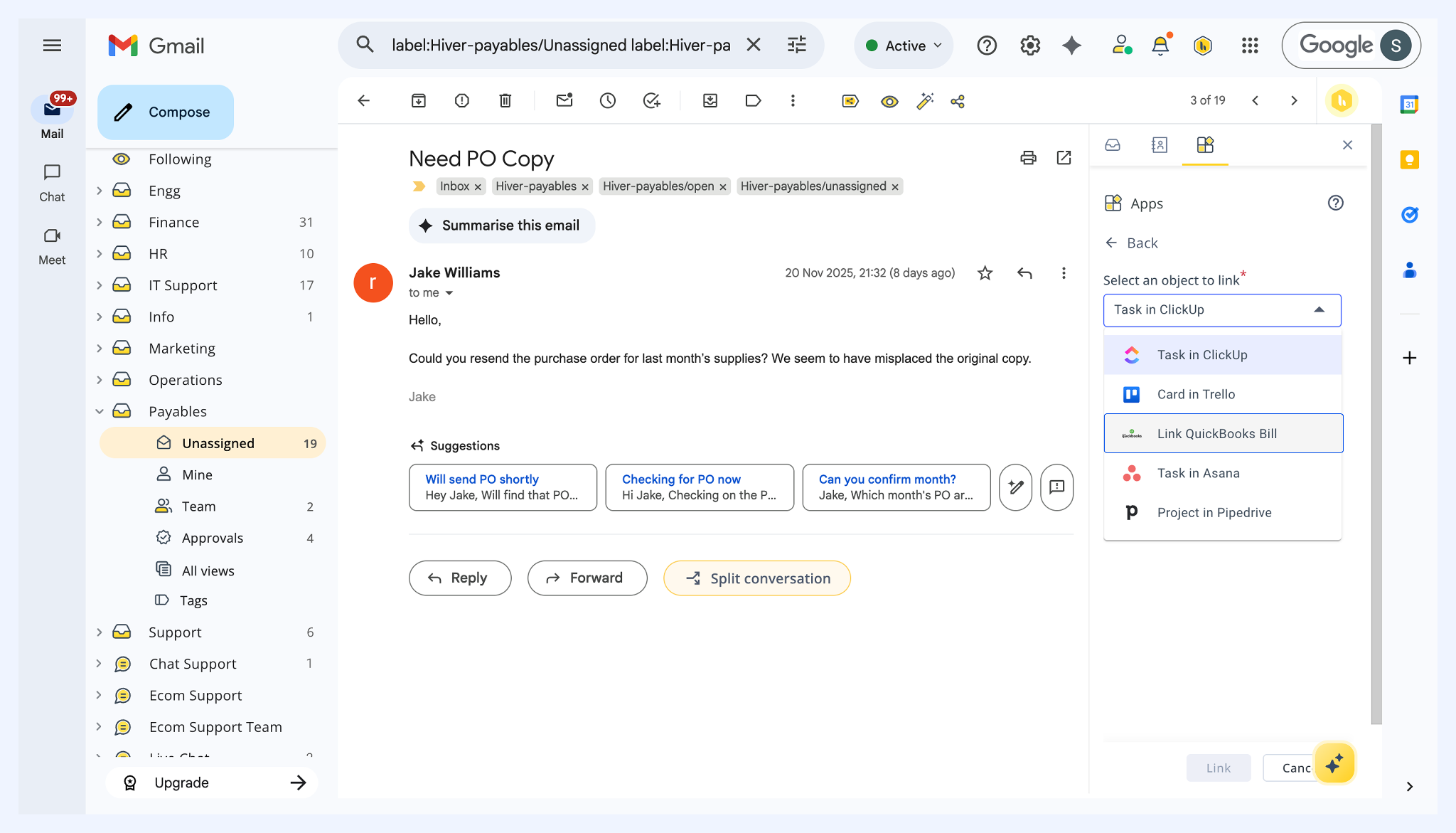The image size is (1456, 833).
Task: Click the search mail field
Action: tap(561, 46)
